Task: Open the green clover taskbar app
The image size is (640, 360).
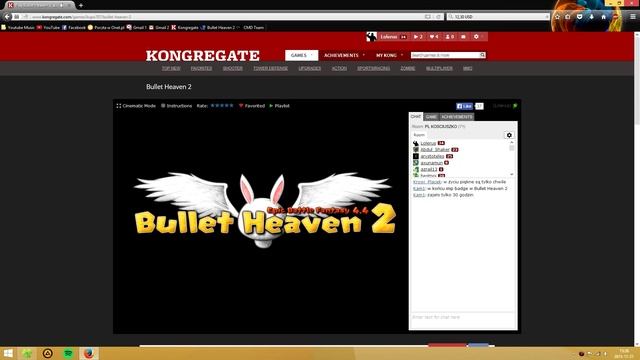Action: pos(27,353)
